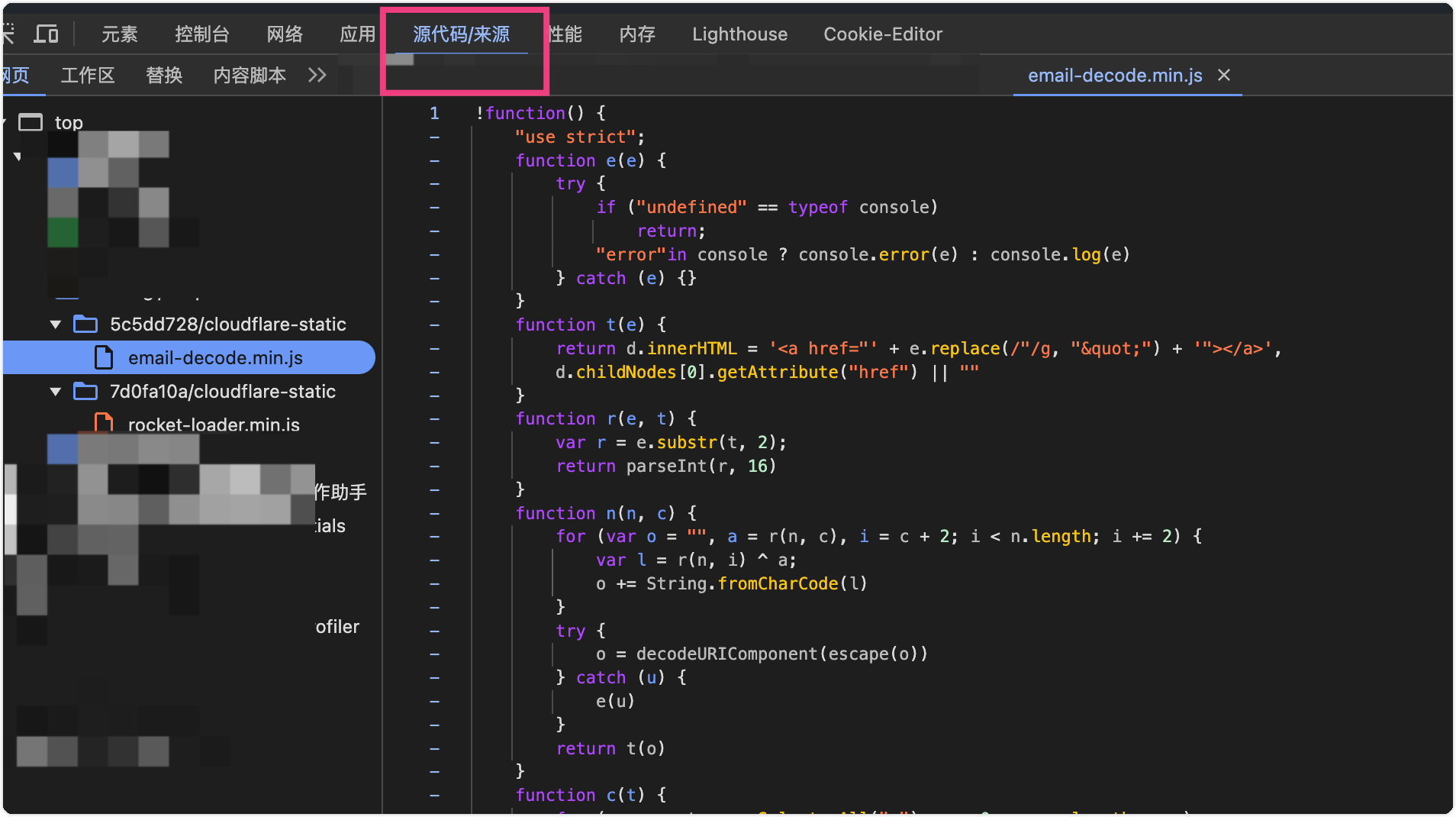Click the 'function n(n, c) {' line
This screenshot has height=817, width=1456.
(606, 513)
